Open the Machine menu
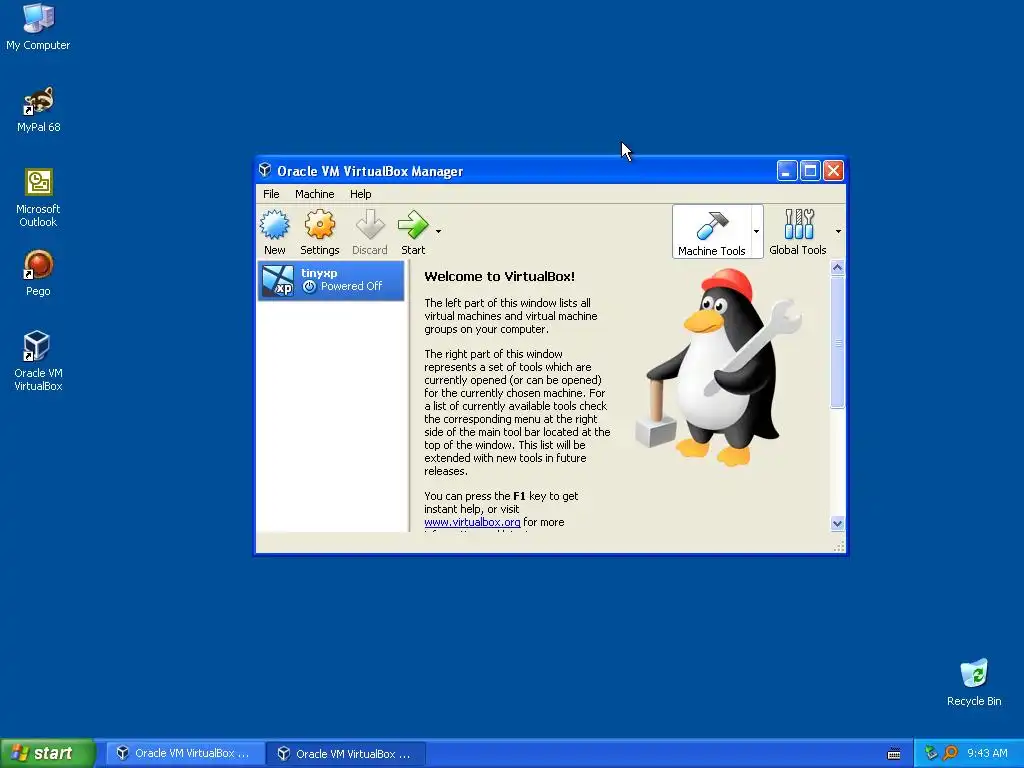 pyautogui.click(x=314, y=194)
